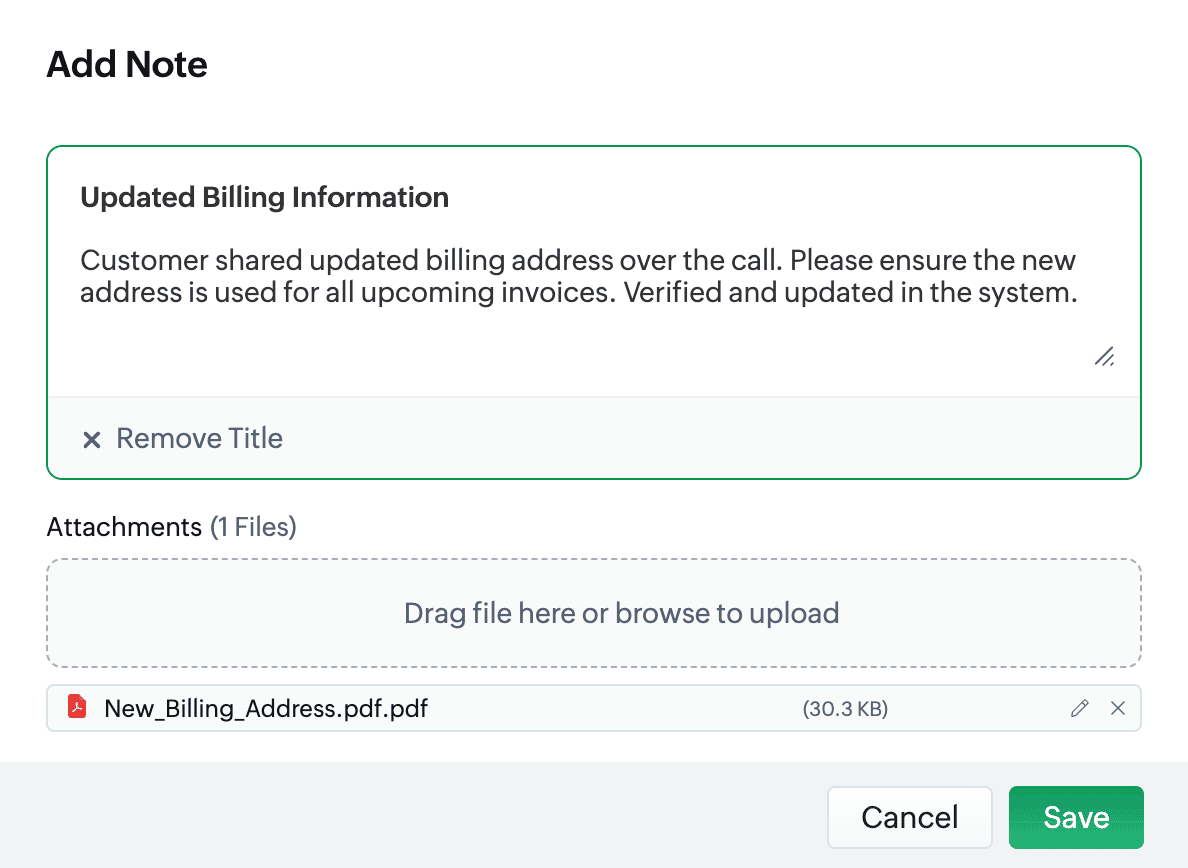Remove New_Billing_Address attachment with its X icon
The width and height of the screenshot is (1188, 868).
click(x=1118, y=708)
